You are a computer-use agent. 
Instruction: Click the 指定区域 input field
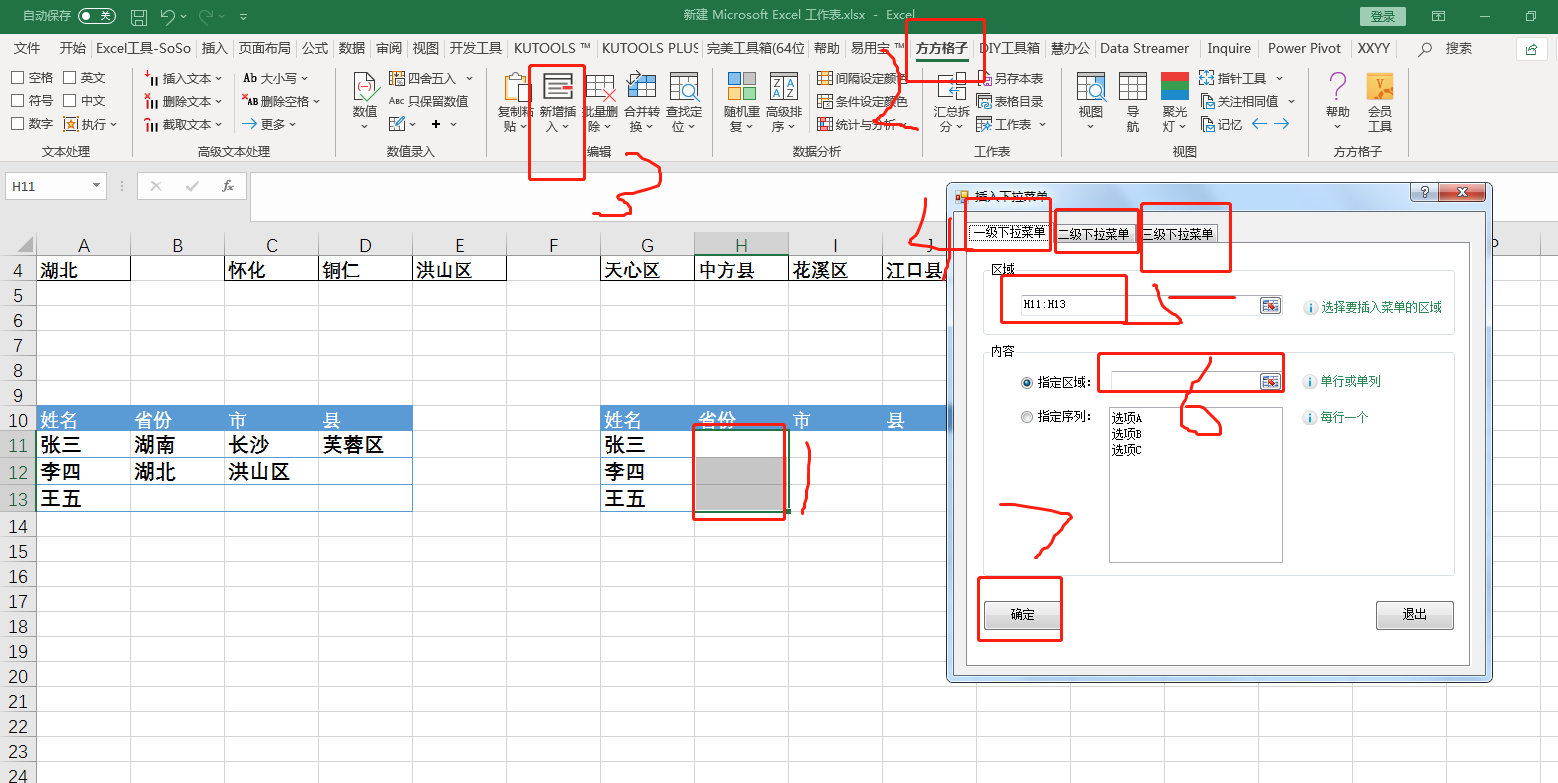tap(1184, 381)
